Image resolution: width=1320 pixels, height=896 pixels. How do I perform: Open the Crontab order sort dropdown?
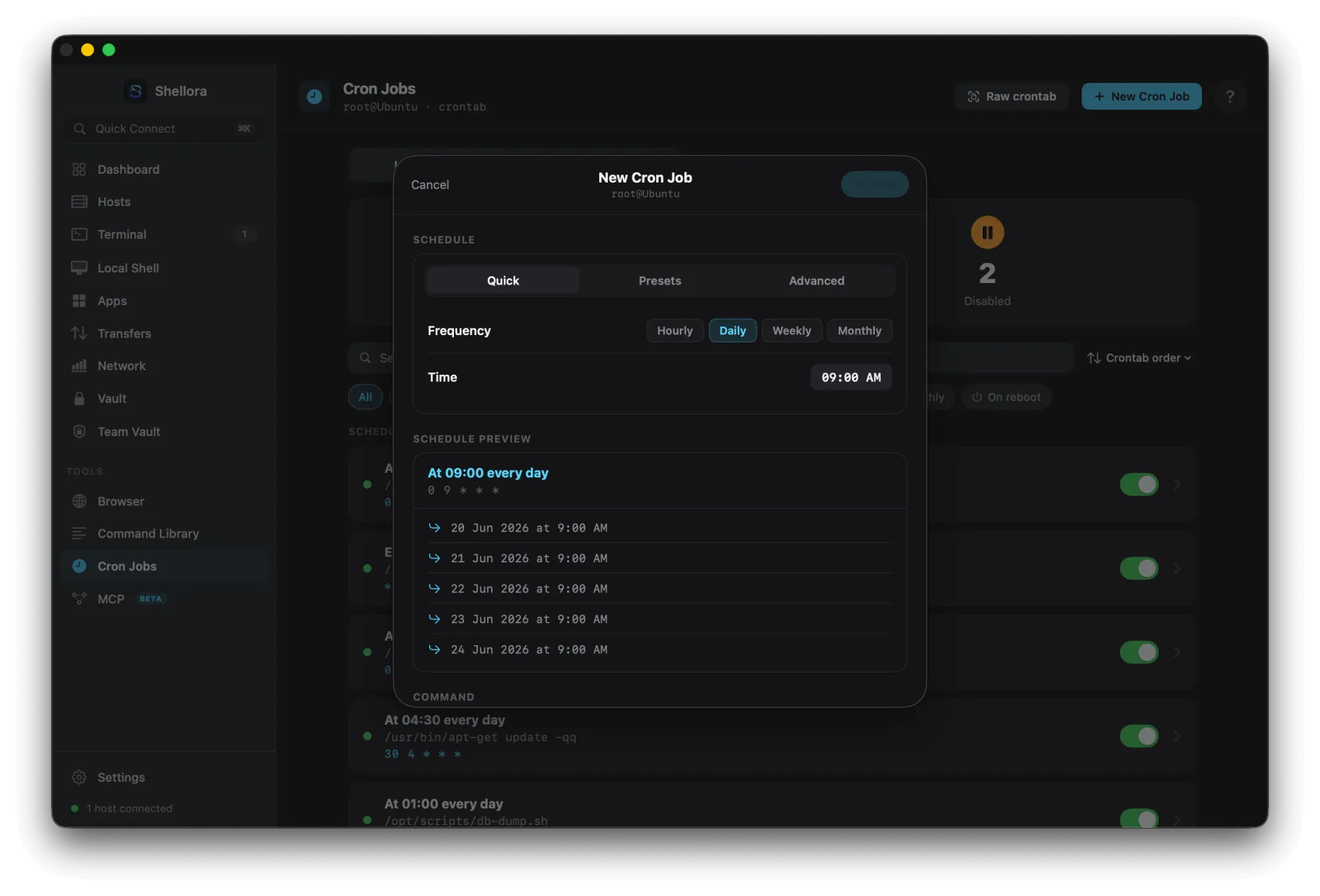1139,358
